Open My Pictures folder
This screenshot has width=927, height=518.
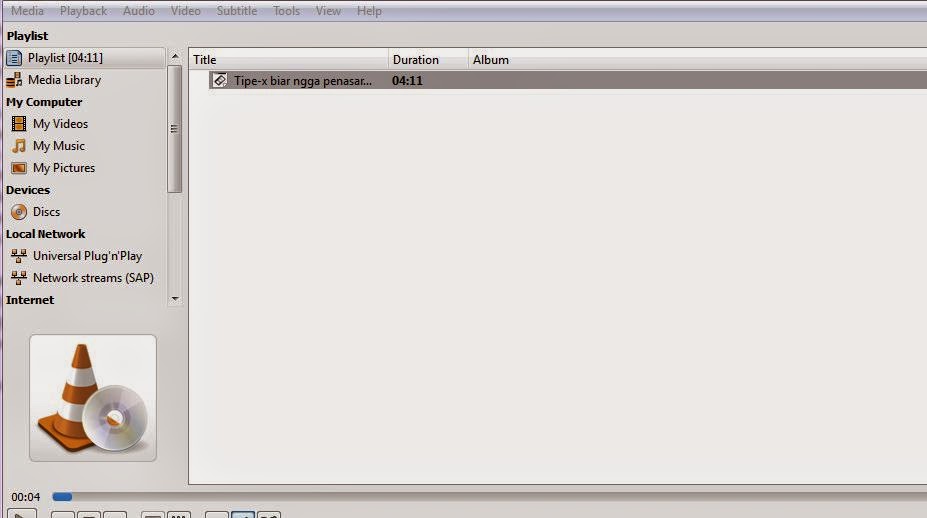[x=64, y=168]
